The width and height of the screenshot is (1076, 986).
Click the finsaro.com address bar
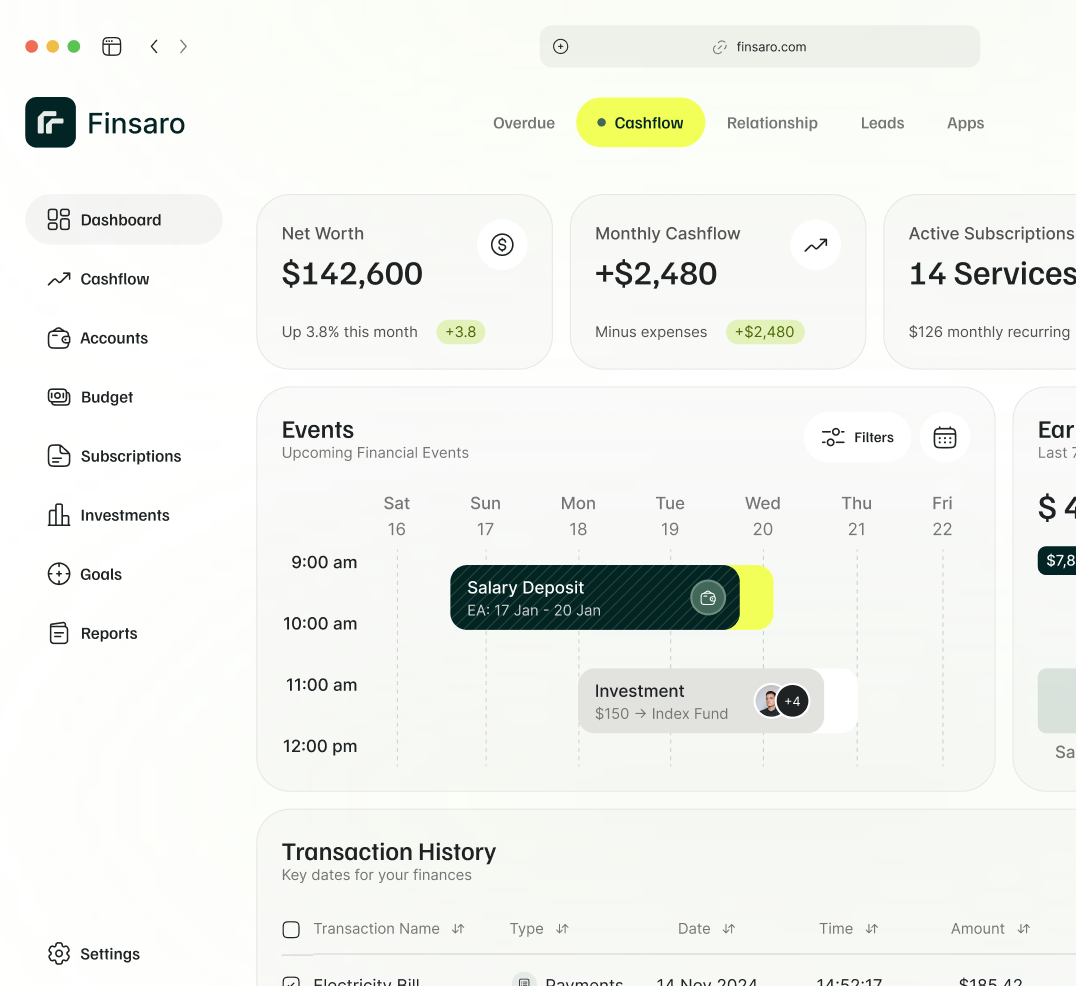click(x=760, y=47)
